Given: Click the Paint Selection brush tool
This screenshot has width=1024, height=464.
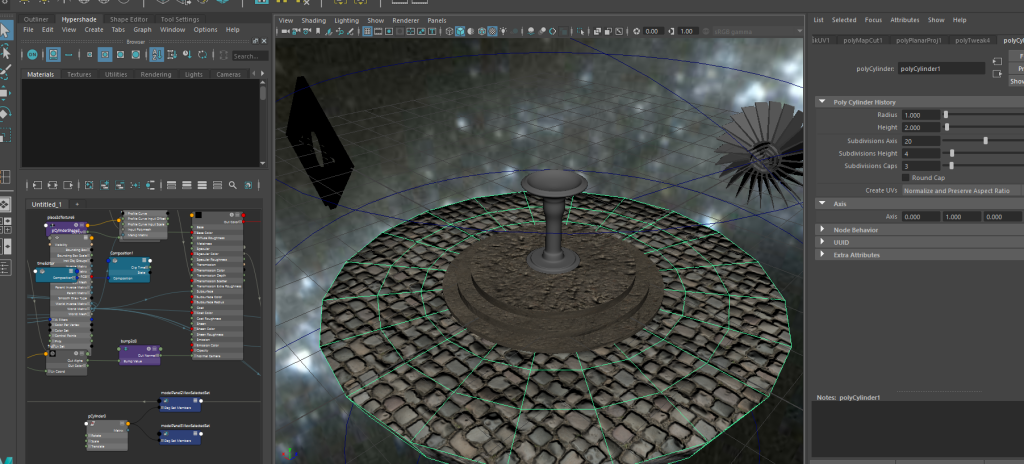Looking at the screenshot, I should (x=7, y=72).
